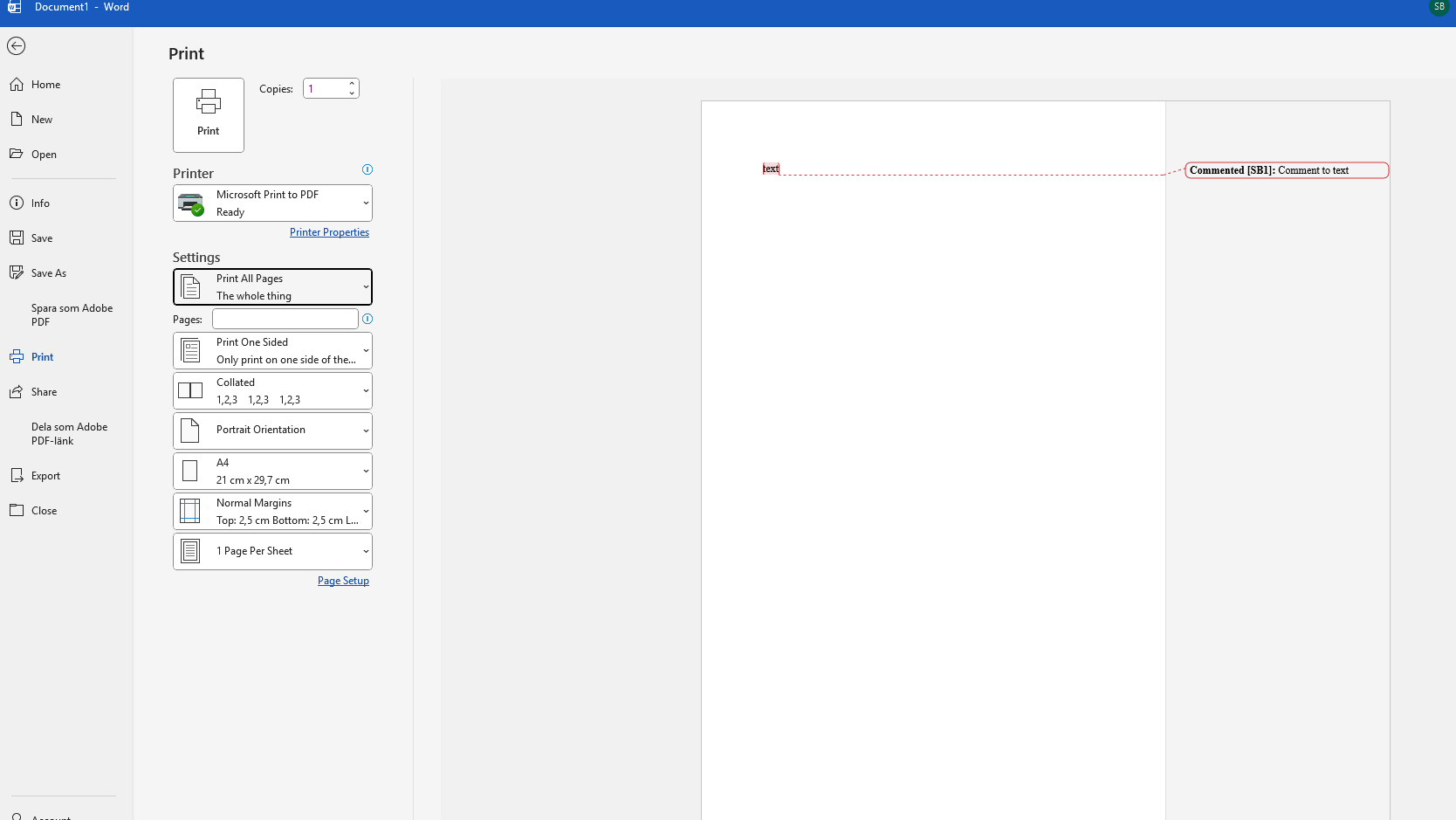This screenshot has height=820, width=1456.
Task: Click the Open folder icon
Action: point(17,154)
